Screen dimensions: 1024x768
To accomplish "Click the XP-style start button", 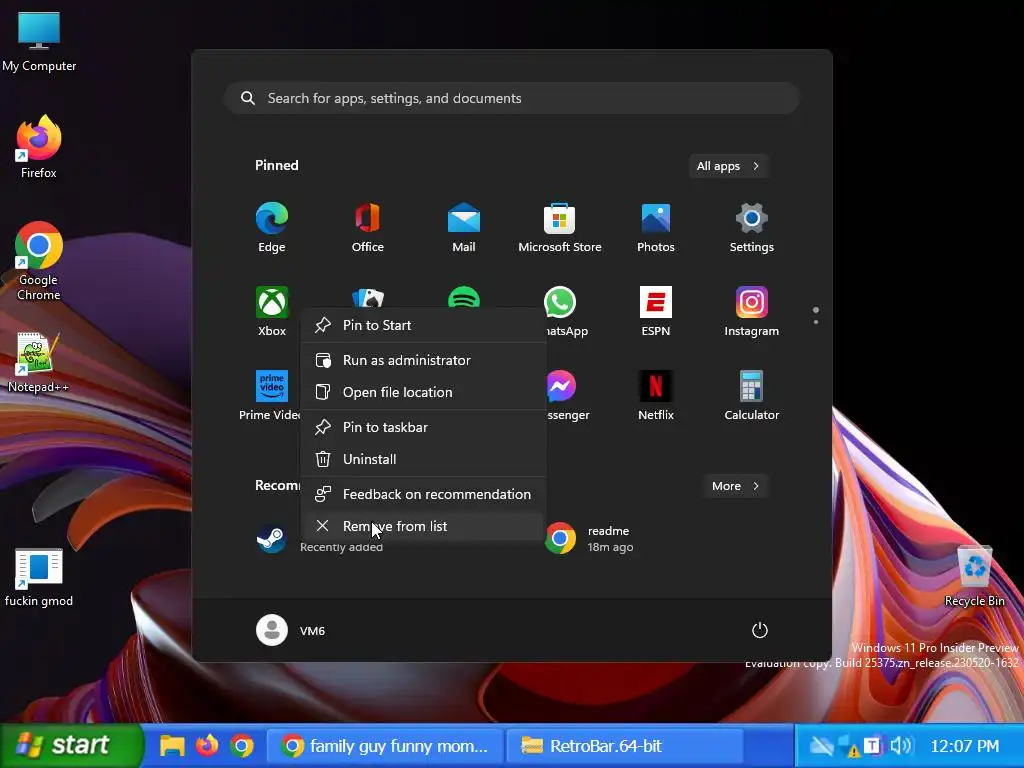I will click(70, 746).
